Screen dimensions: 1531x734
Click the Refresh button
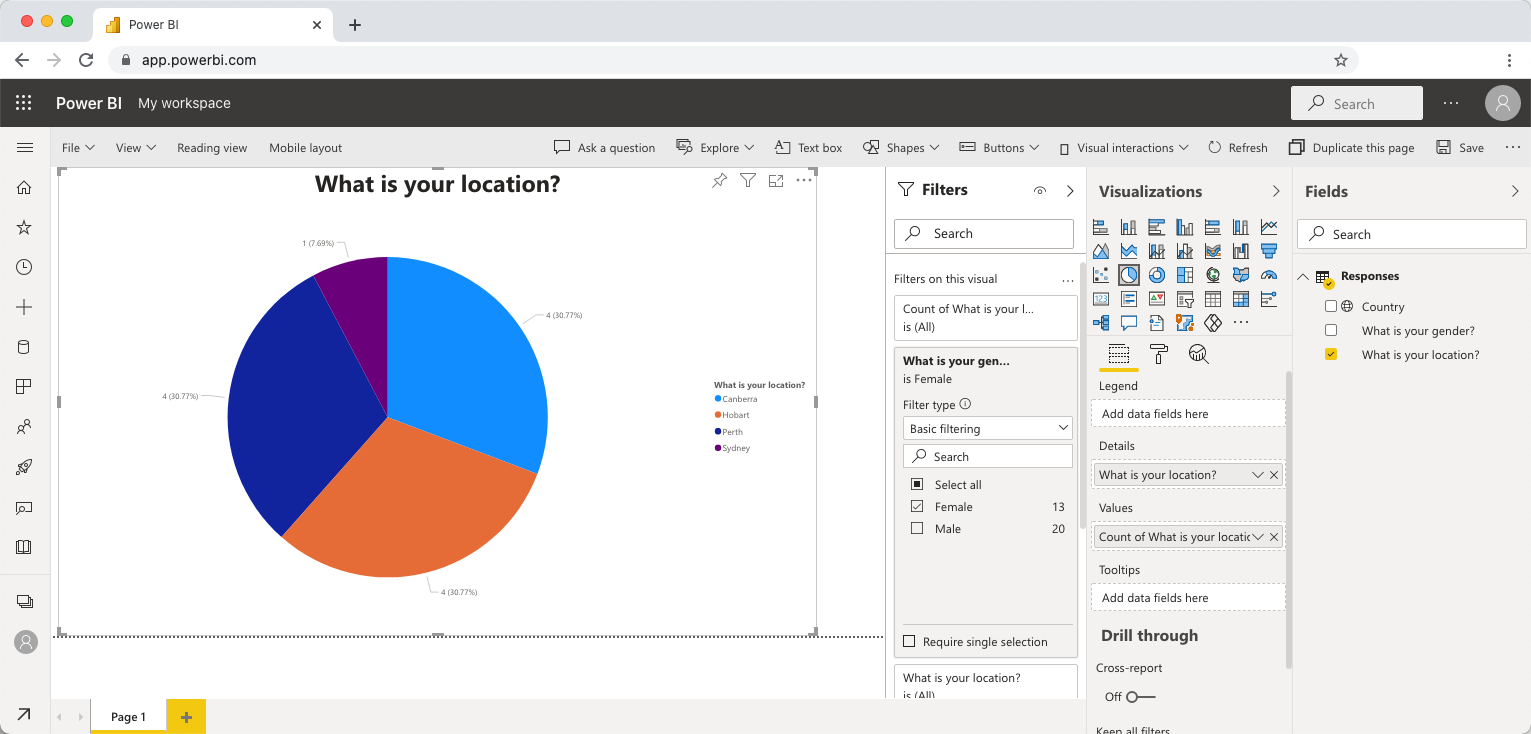pos(1237,147)
